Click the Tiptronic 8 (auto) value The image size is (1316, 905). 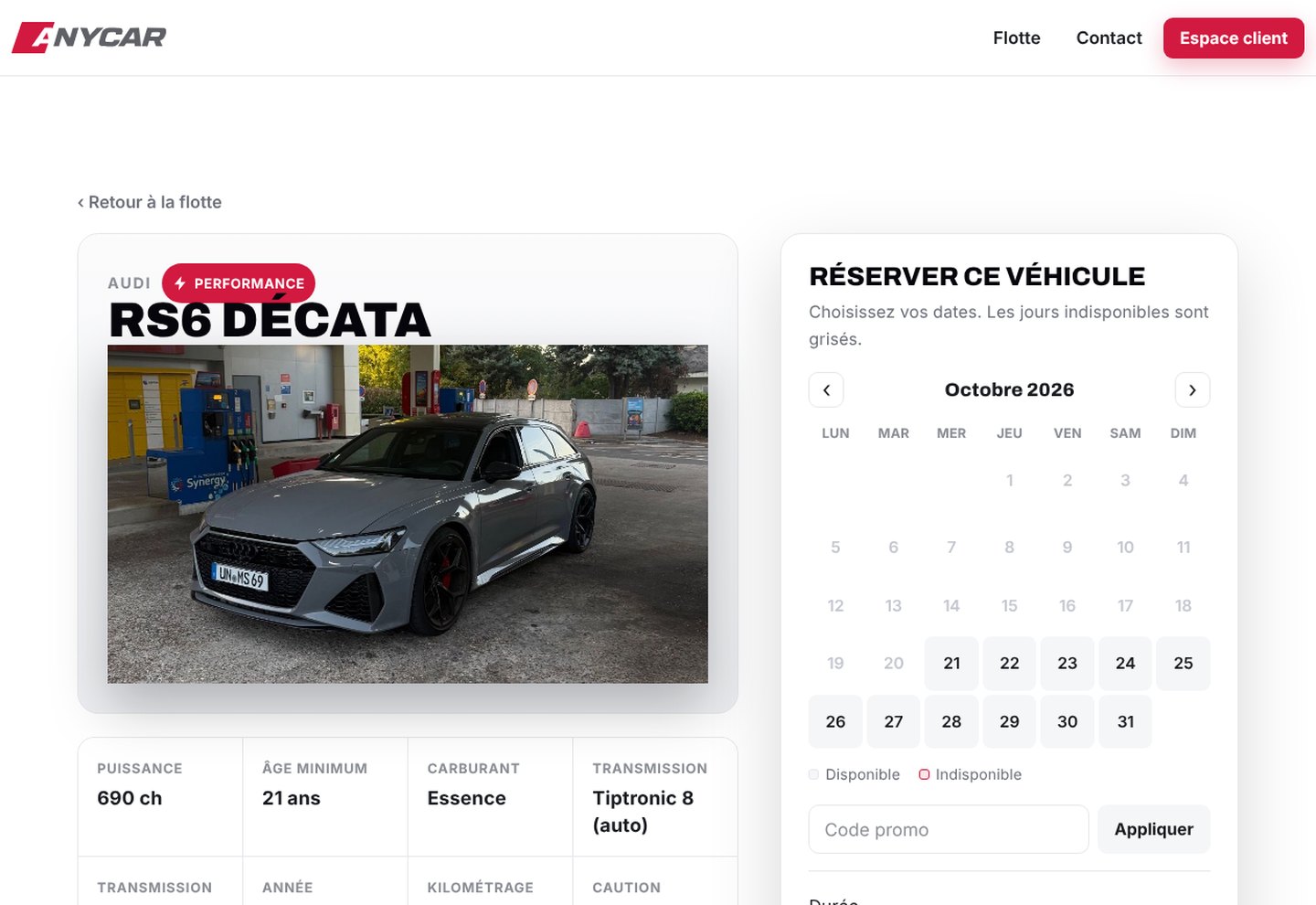(x=643, y=812)
